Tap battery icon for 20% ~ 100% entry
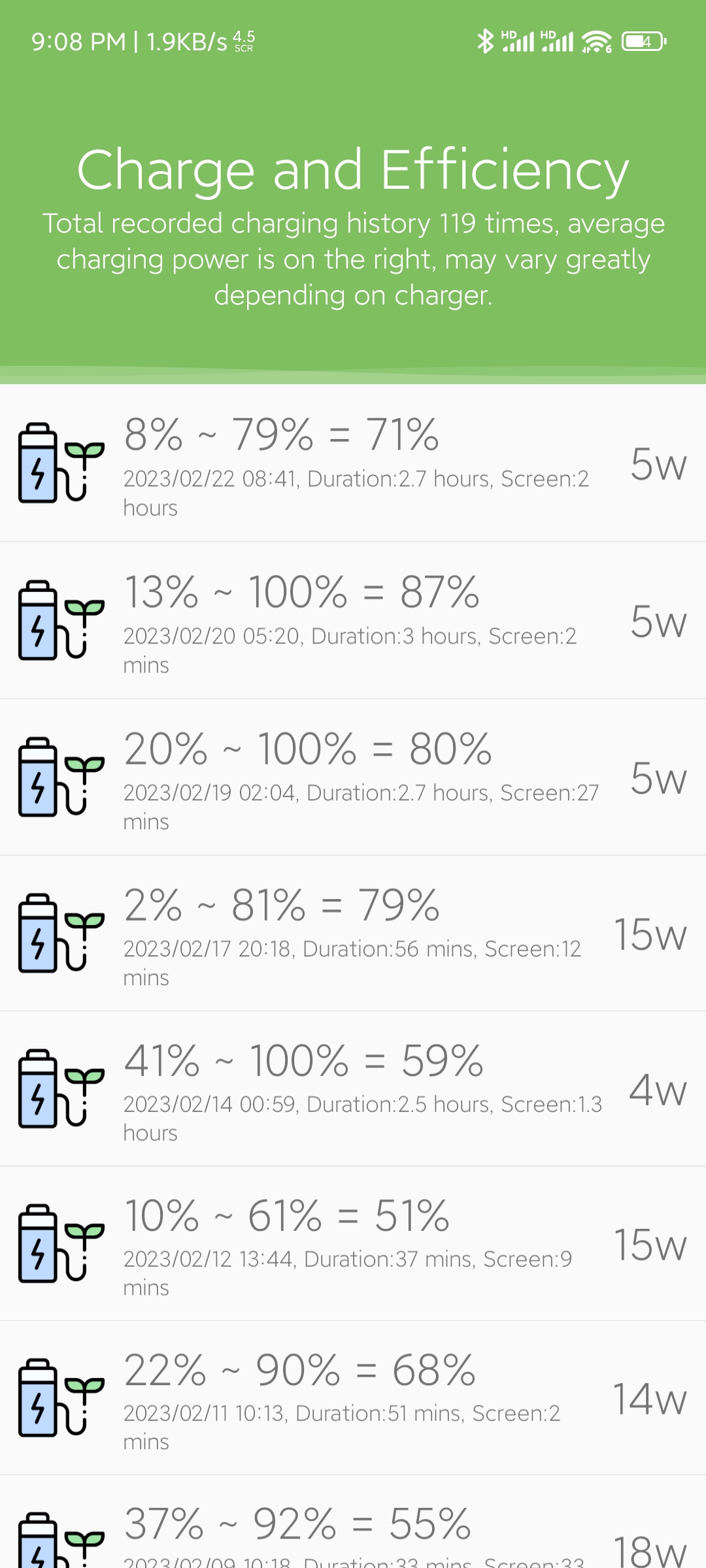This screenshot has width=706, height=1568. [61, 777]
